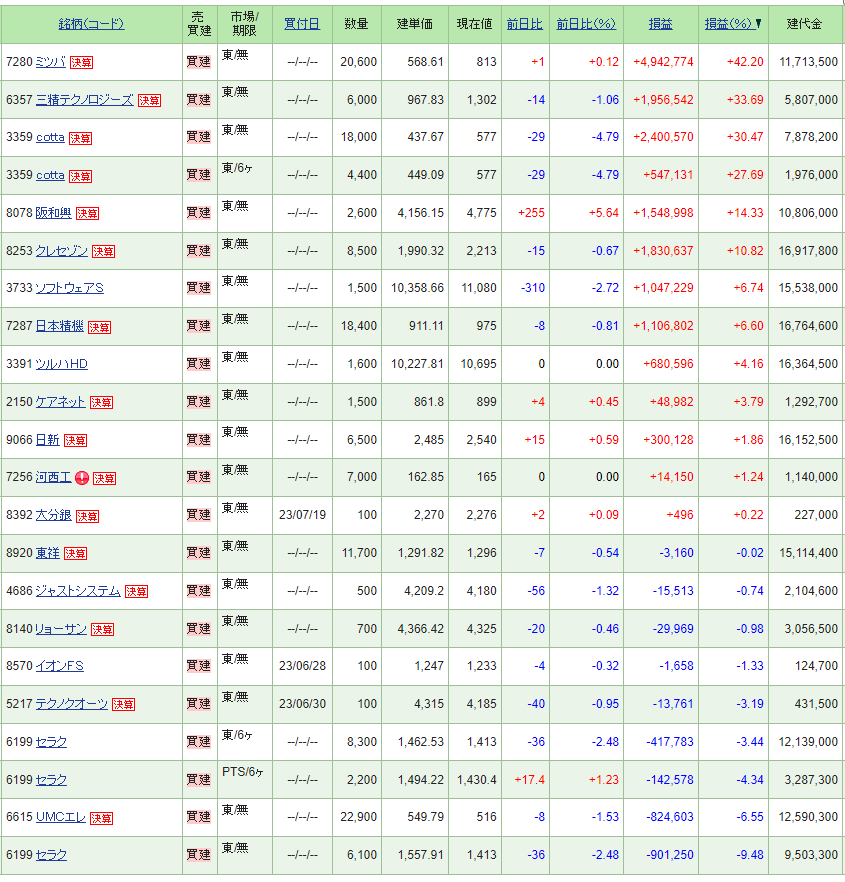Select profit value +4,942,774 in ミツバ row
This screenshot has height=882, width=845.
click(663, 62)
